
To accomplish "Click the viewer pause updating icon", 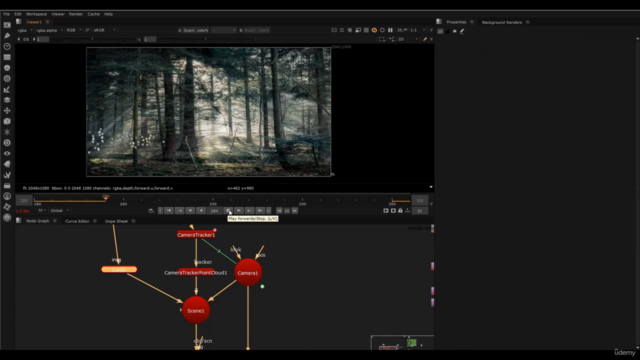I will [390, 30].
